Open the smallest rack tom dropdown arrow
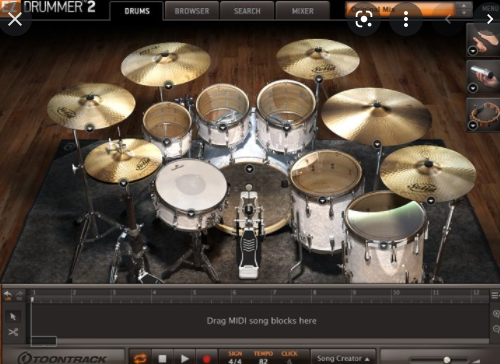 (166, 142)
